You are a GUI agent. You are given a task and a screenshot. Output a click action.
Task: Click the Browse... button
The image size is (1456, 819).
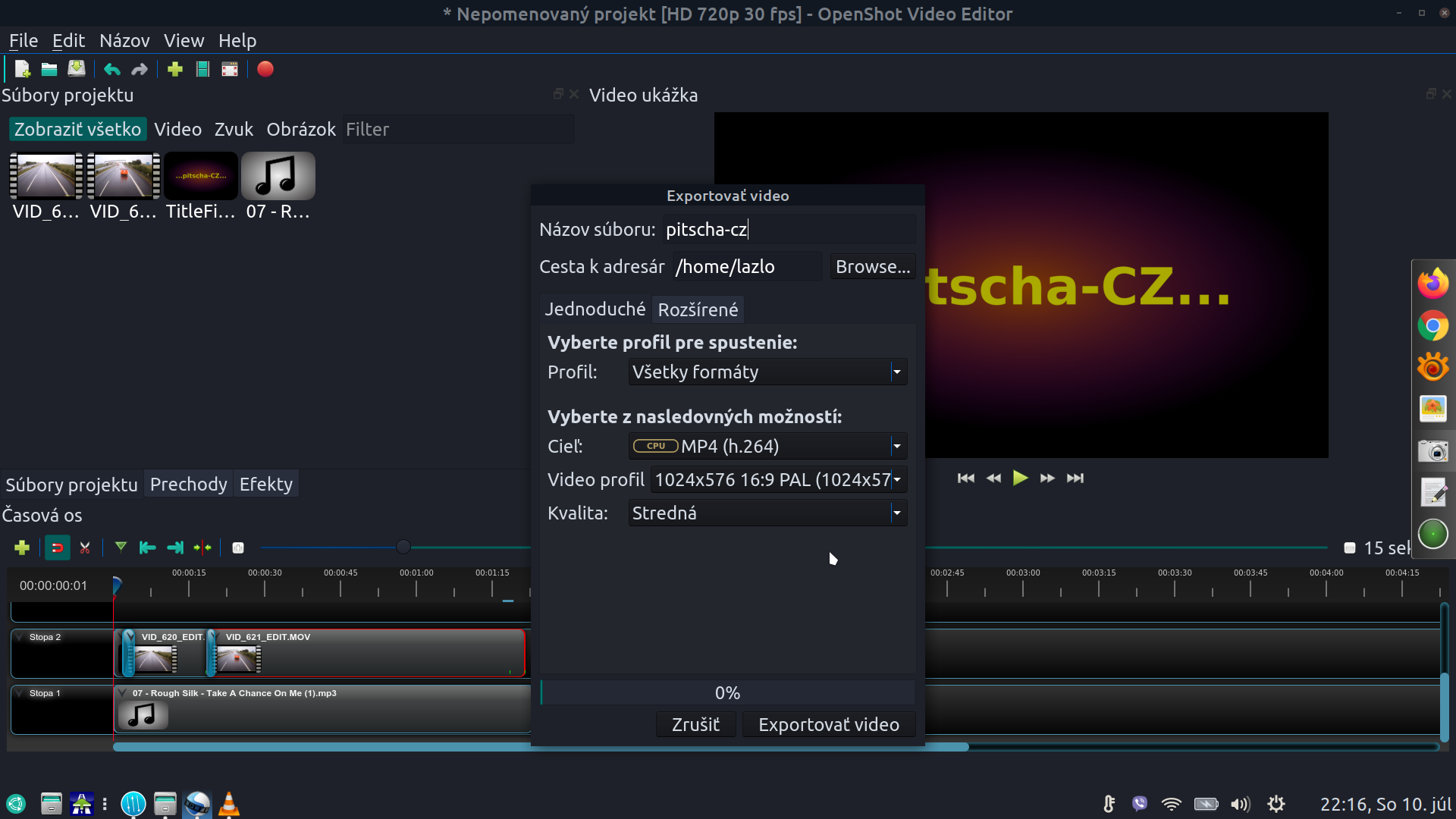coord(872,267)
